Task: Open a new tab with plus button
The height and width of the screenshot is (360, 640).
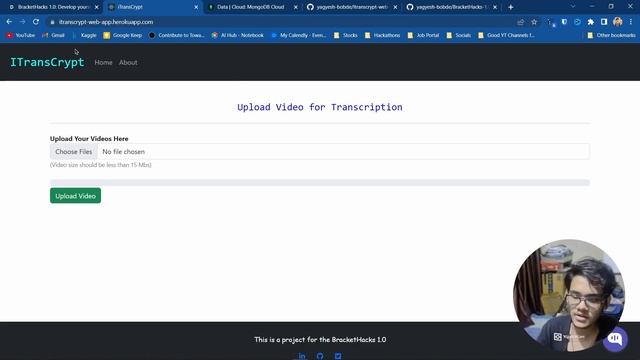Action: point(511,7)
